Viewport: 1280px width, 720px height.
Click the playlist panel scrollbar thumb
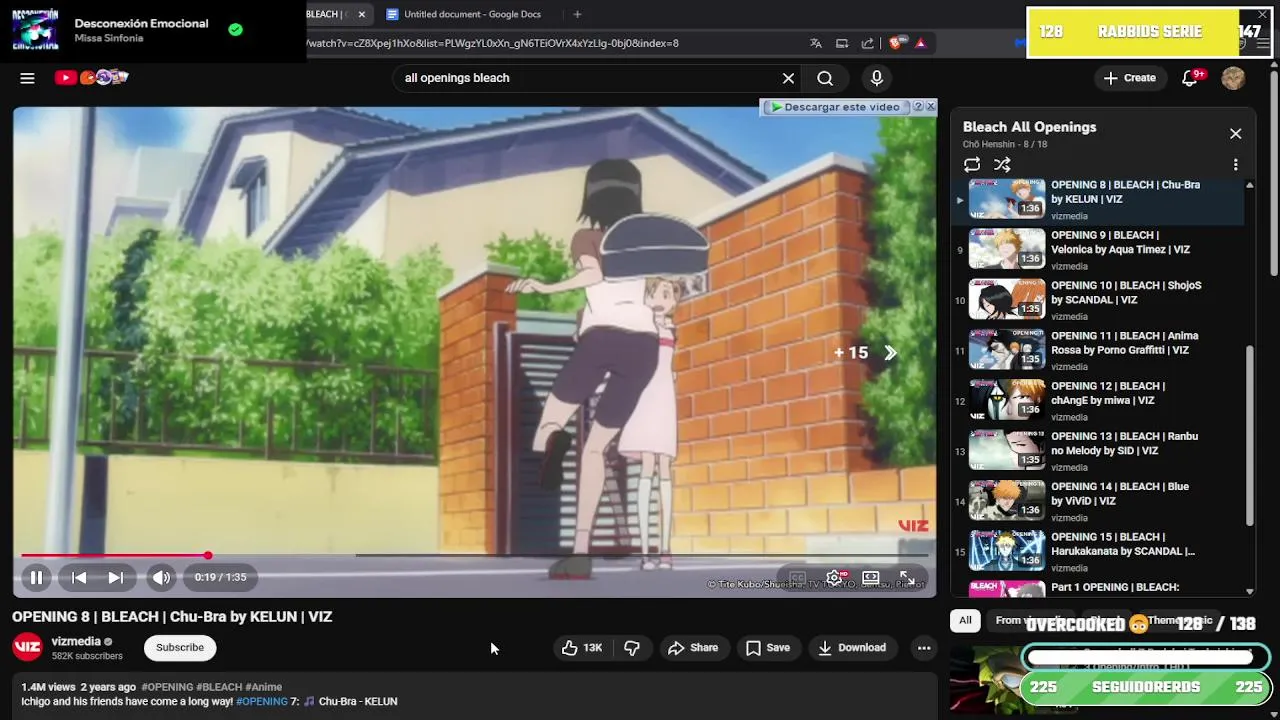coord(1249,435)
